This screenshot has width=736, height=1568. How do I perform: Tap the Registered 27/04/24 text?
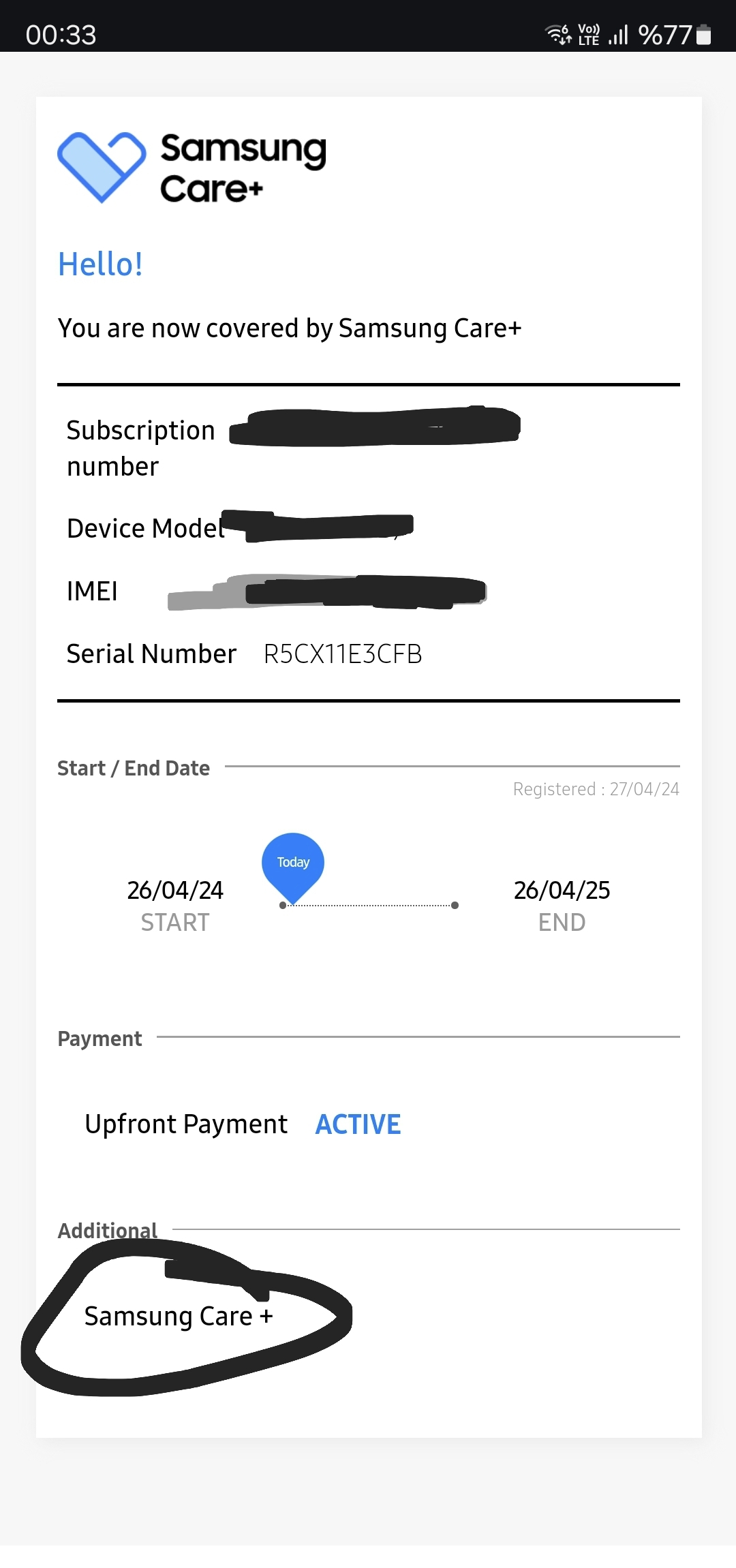point(596,789)
